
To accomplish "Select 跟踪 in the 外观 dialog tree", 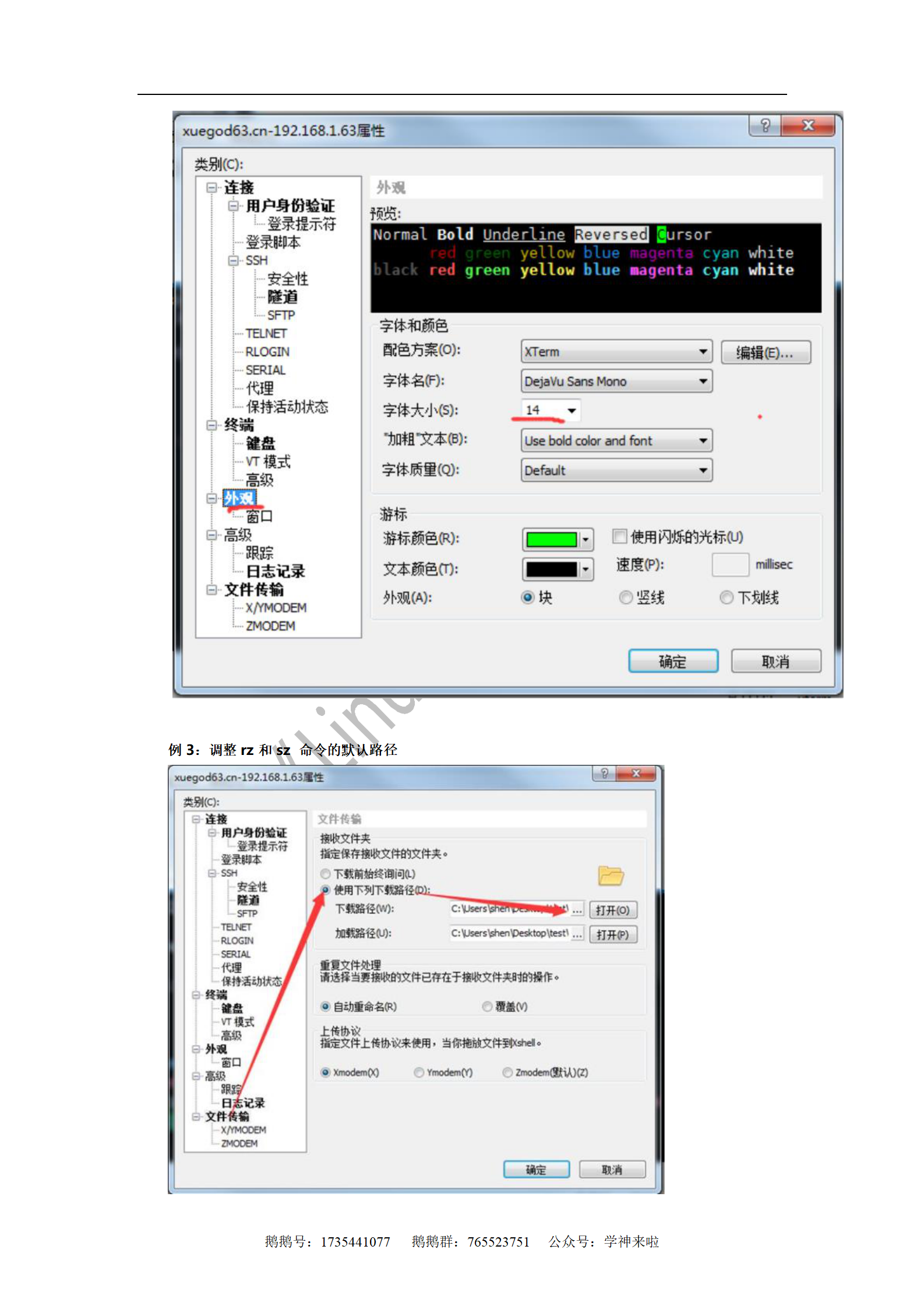I will [259, 553].
